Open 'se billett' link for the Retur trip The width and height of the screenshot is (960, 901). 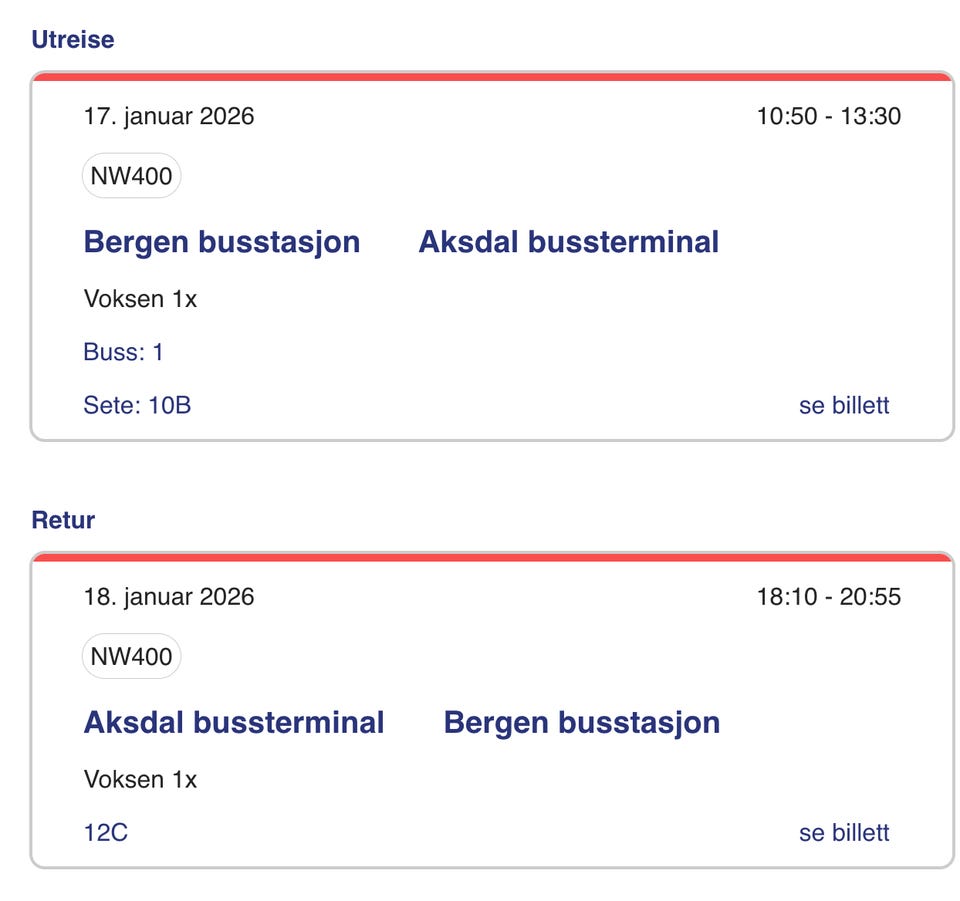pyautogui.click(x=844, y=833)
